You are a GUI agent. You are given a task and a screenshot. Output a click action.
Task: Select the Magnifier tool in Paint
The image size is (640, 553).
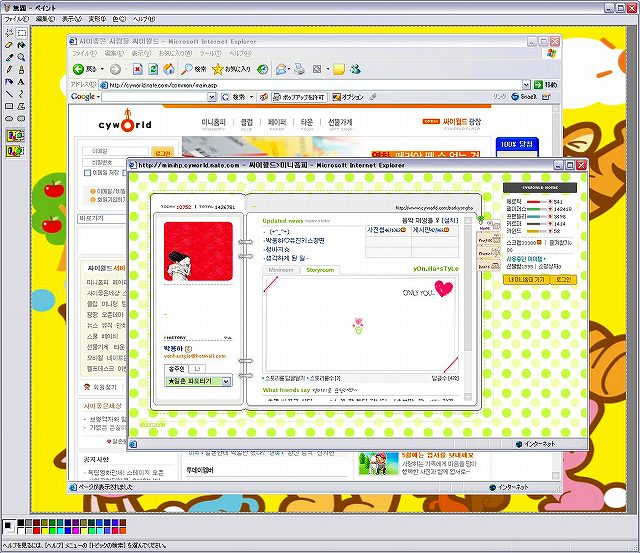click(x=22, y=58)
